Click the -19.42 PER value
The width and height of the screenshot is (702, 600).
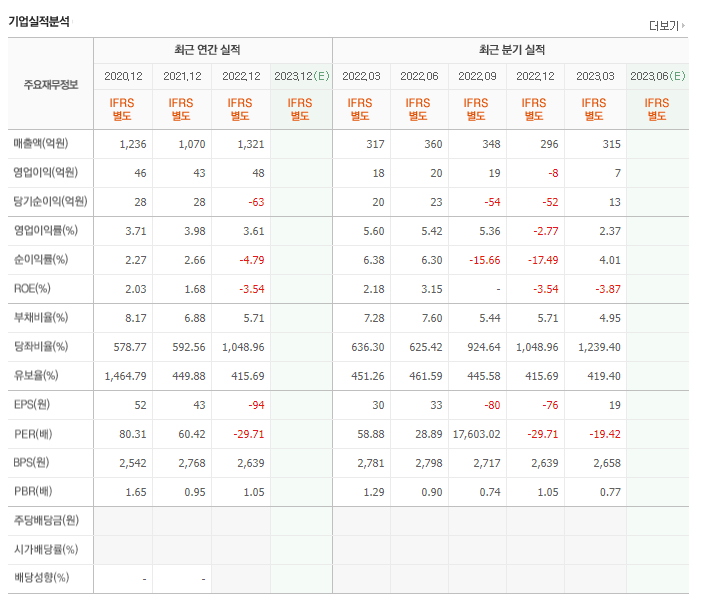[x=605, y=434]
